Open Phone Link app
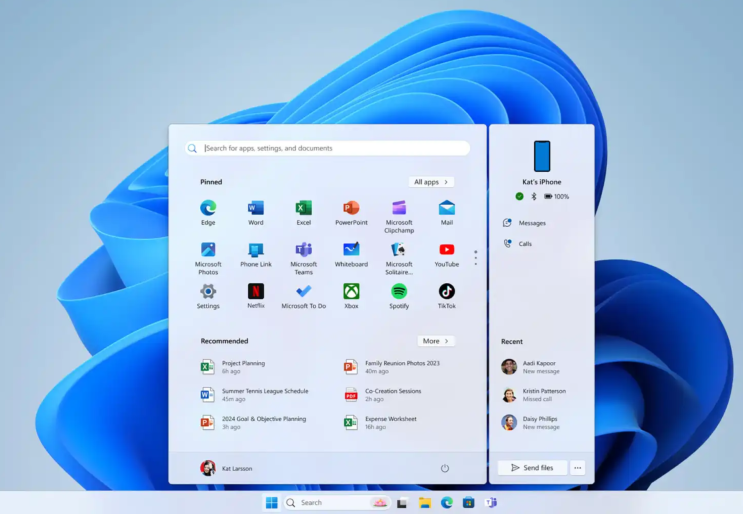The height and width of the screenshot is (514, 743). pyautogui.click(x=256, y=254)
